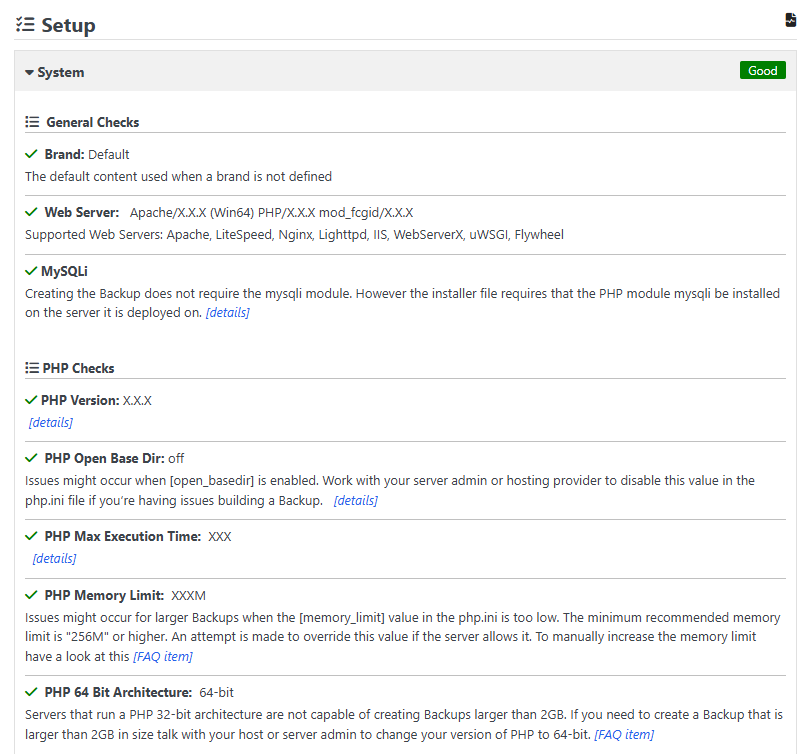Click the checkmark next to PHP 64 Bit Architecture
Image resolution: width=811 pixels, height=754 pixels.
tap(31, 692)
